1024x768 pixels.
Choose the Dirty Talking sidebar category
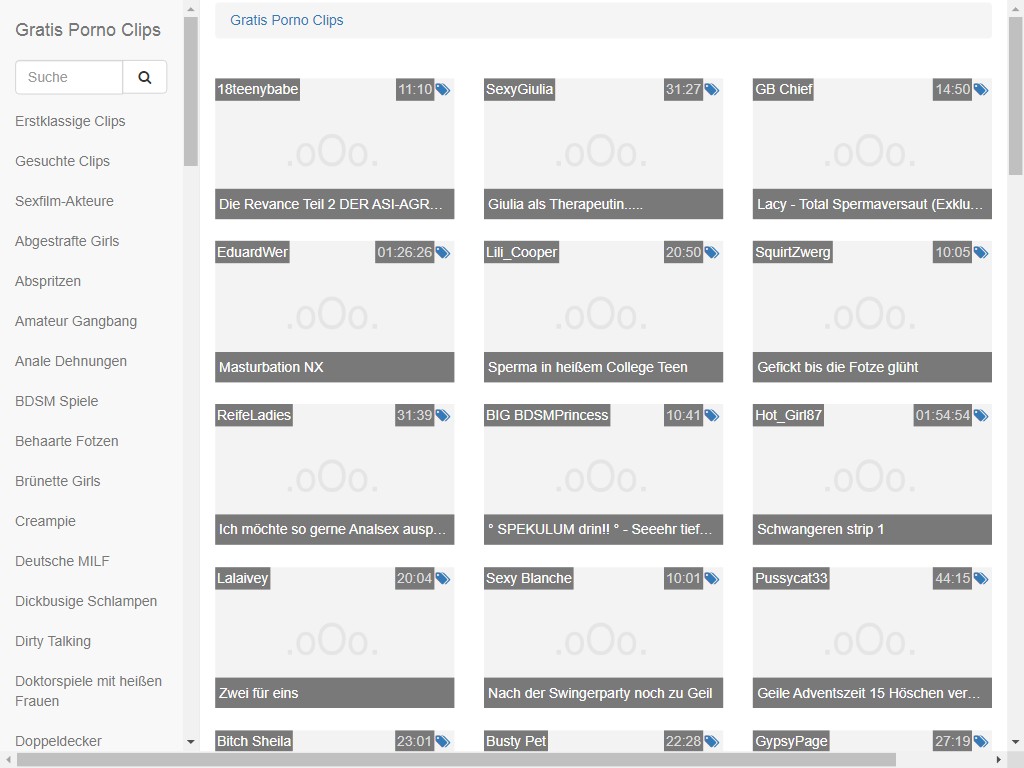tap(53, 641)
